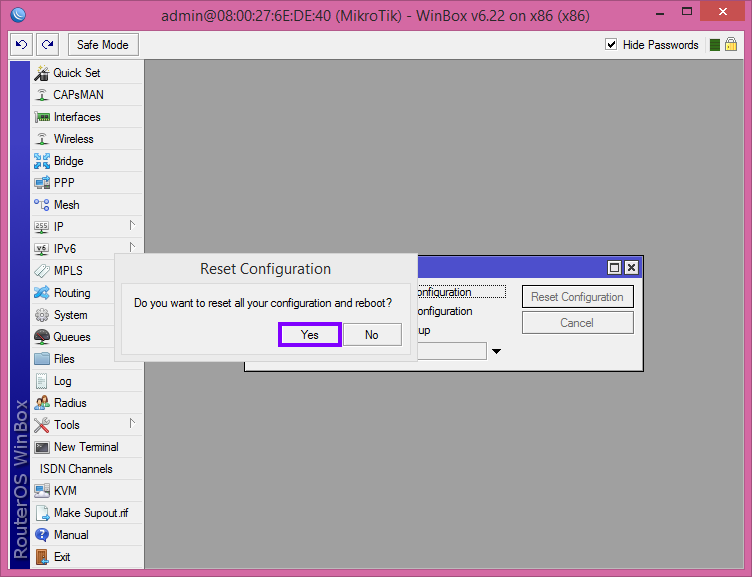Confirm reset by clicking Yes
Screen dimensions: 752x577
(x=310, y=335)
